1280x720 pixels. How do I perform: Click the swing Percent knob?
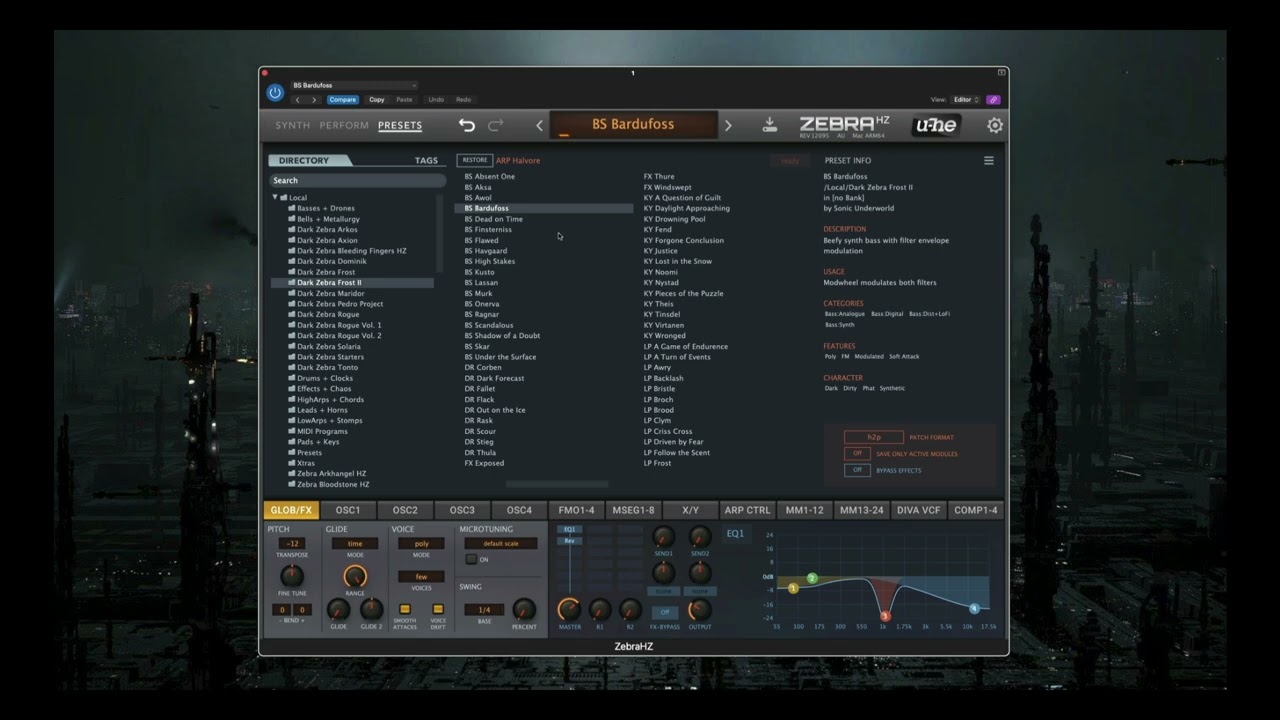[x=524, y=609]
